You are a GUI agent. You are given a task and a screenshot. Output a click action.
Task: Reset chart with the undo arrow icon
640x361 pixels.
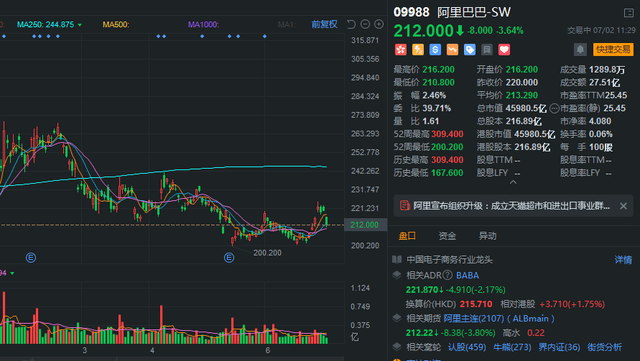pyautogui.click(x=351, y=24)
